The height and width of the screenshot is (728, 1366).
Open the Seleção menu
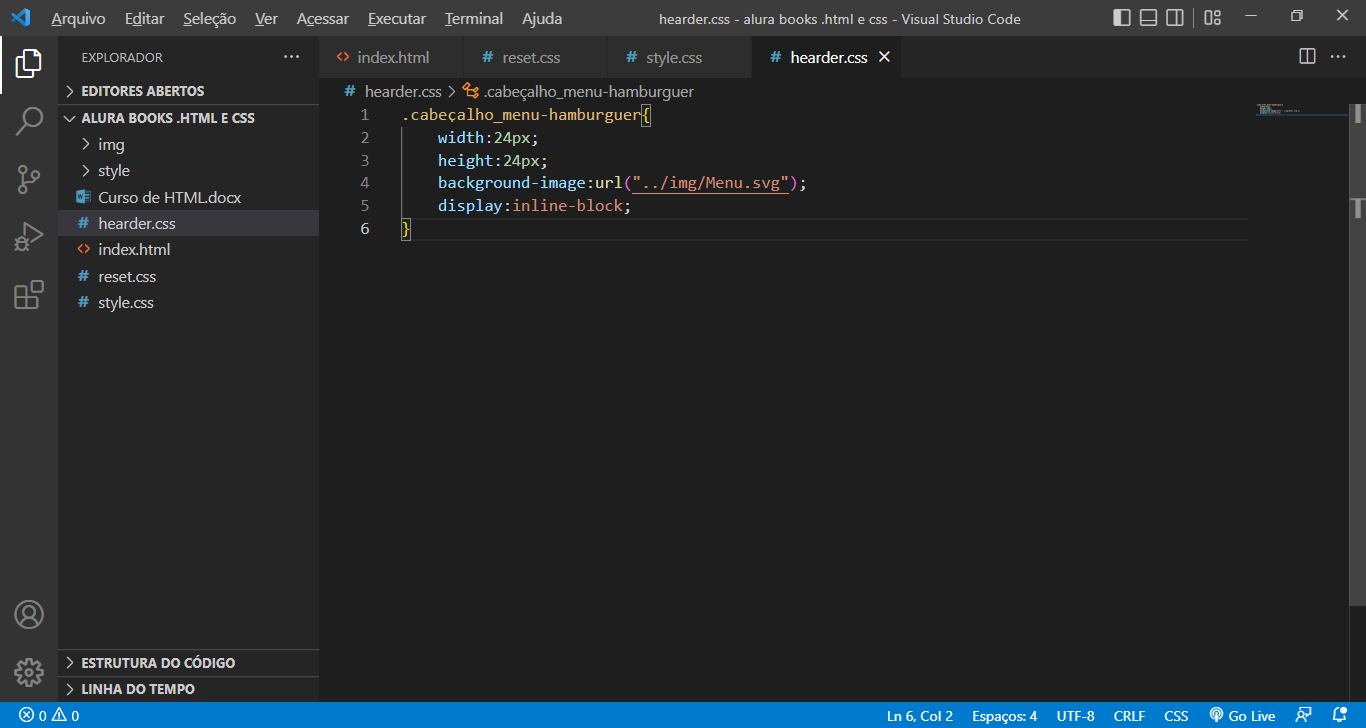pos(210,18)
